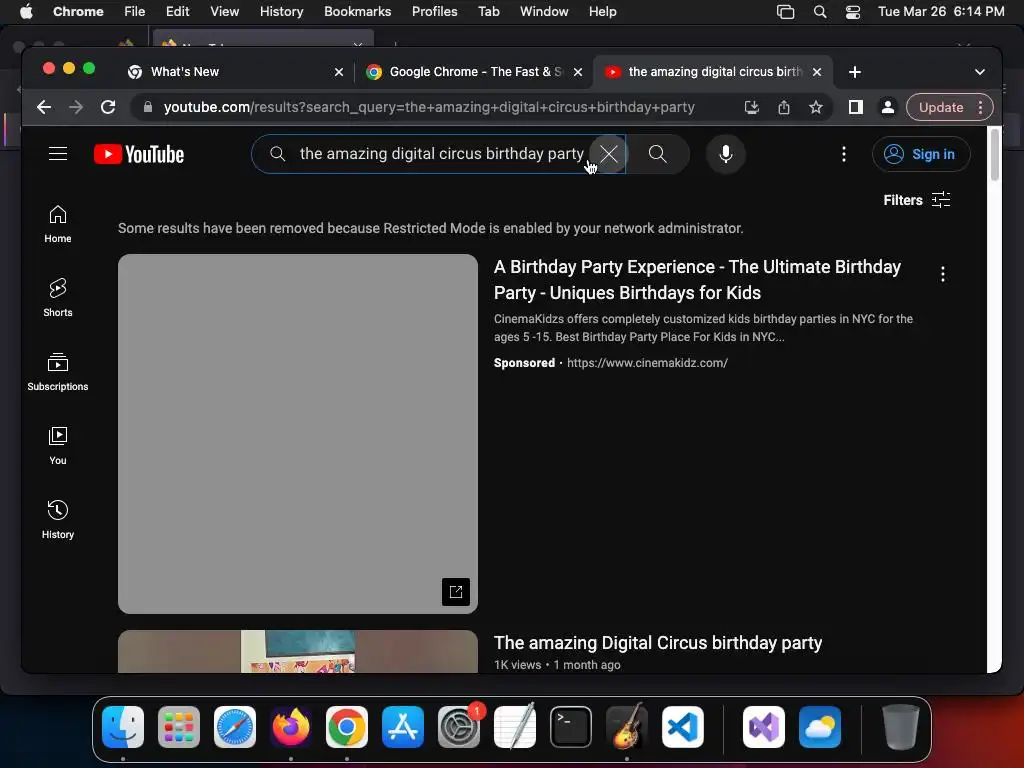This screenshot has width=1024, height=768.
Task: Click the YouTube logo
Action: pos(139,154)
